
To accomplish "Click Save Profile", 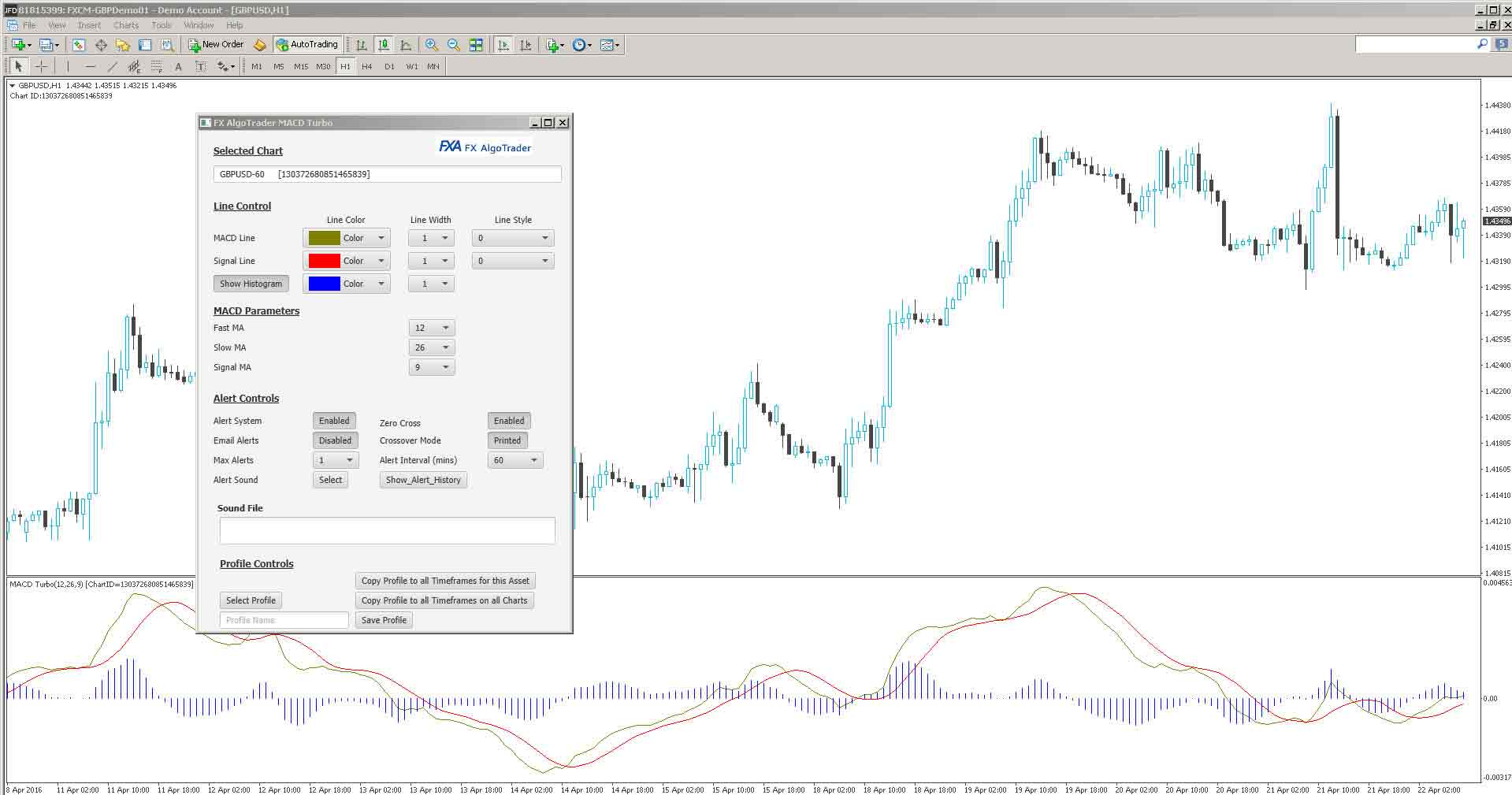I will tap(383, 620).
